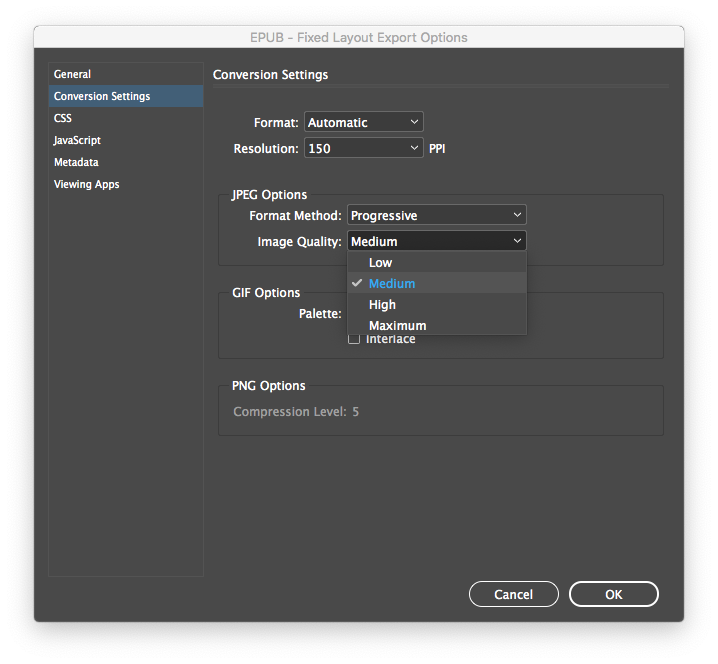Pick the checked Medium option in the list
The image size is (718, 664).
point(391,284)
